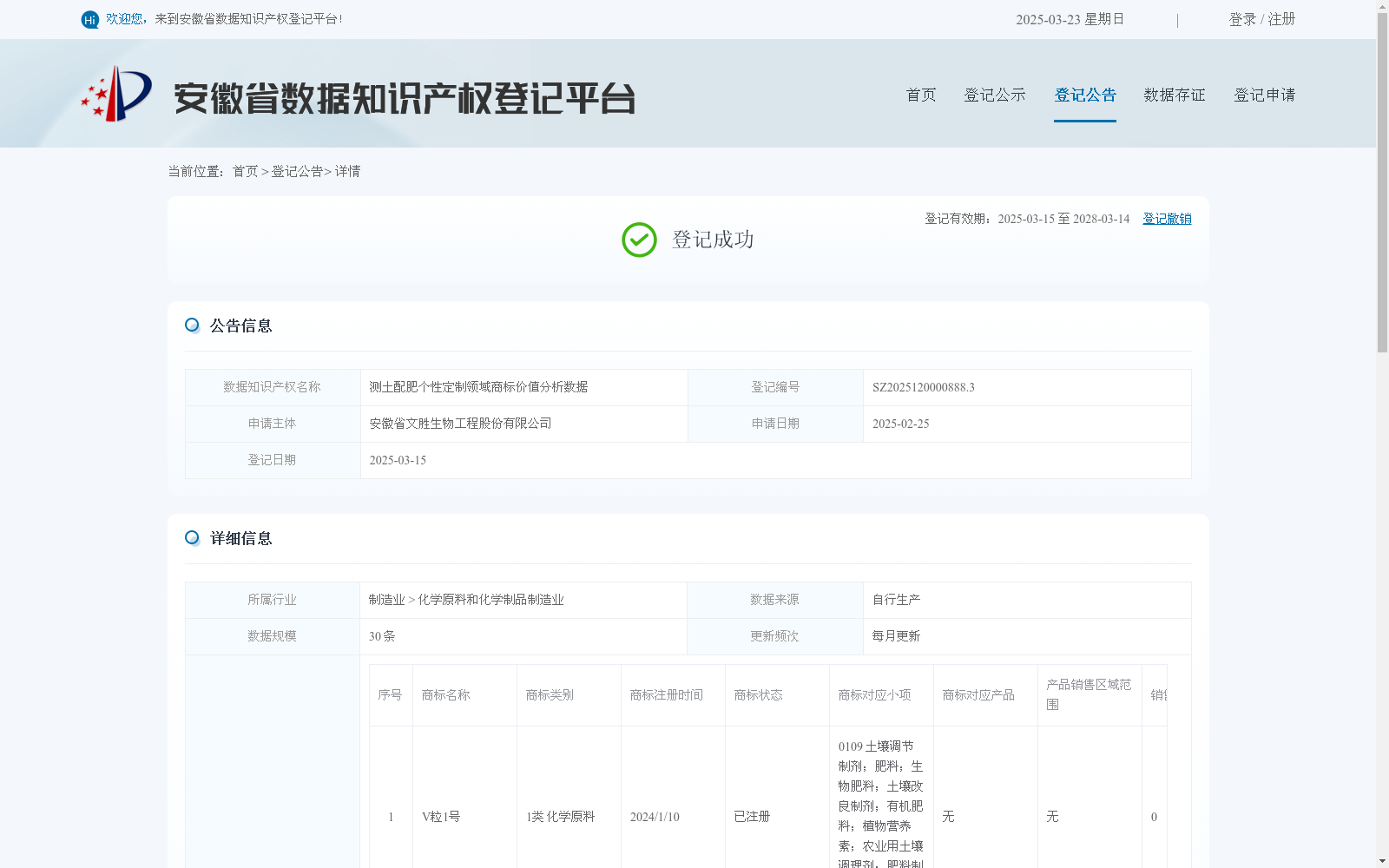1389x868 pixels.
Task: Click the scrollbar down arrow
Action: tap(1382, 861)
